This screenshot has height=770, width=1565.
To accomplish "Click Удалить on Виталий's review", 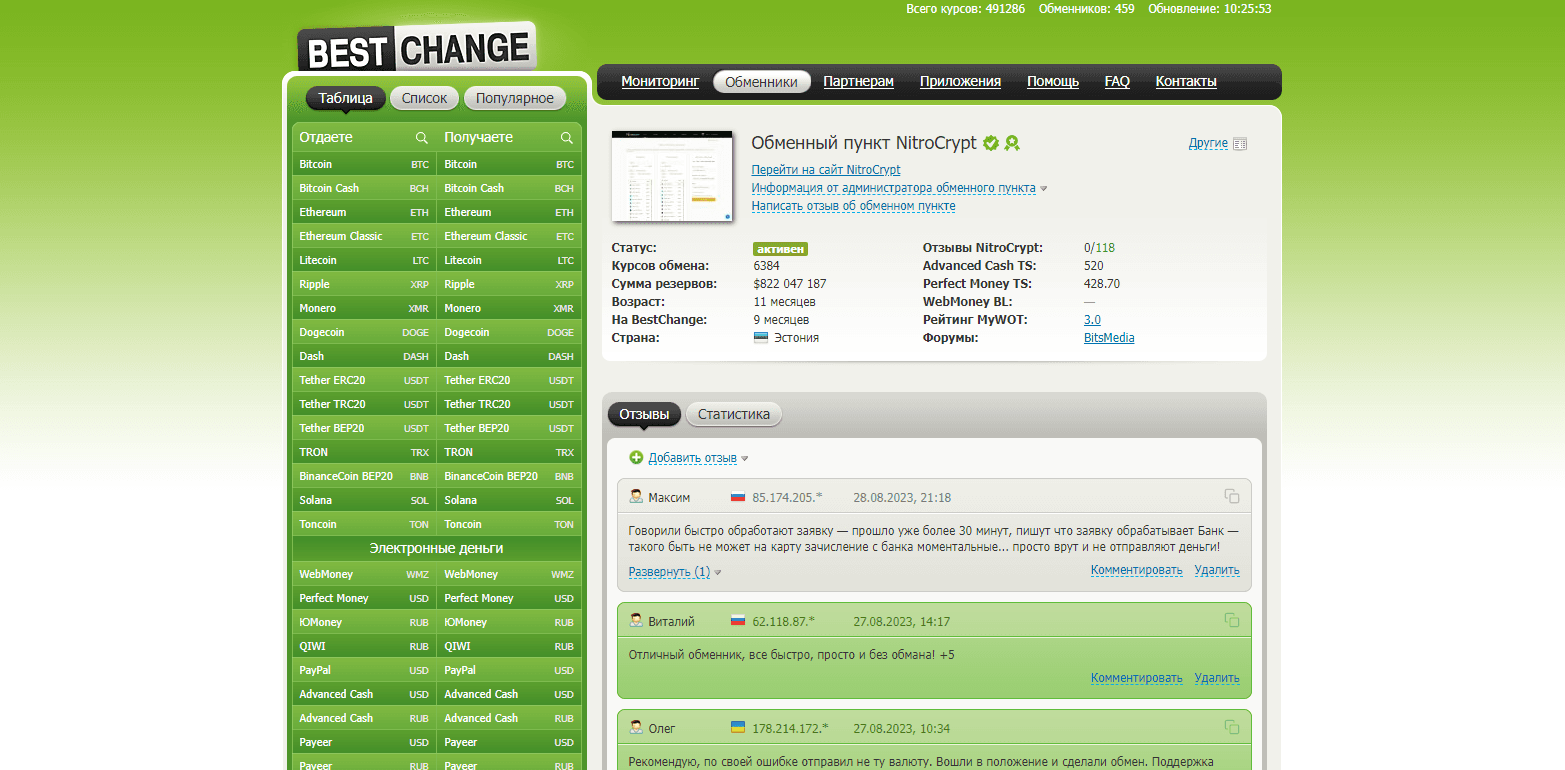I will point(1216,678).
